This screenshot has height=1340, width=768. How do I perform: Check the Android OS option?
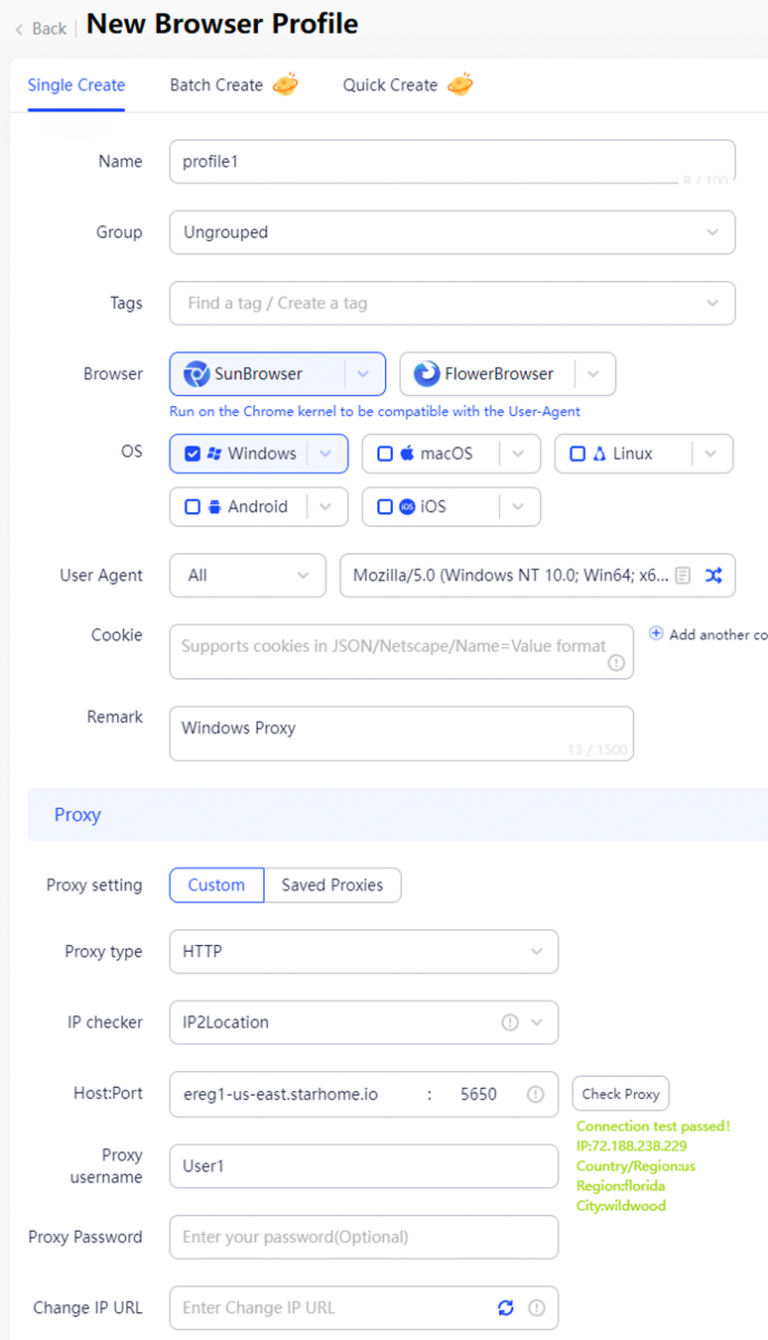tap(193, 506)
